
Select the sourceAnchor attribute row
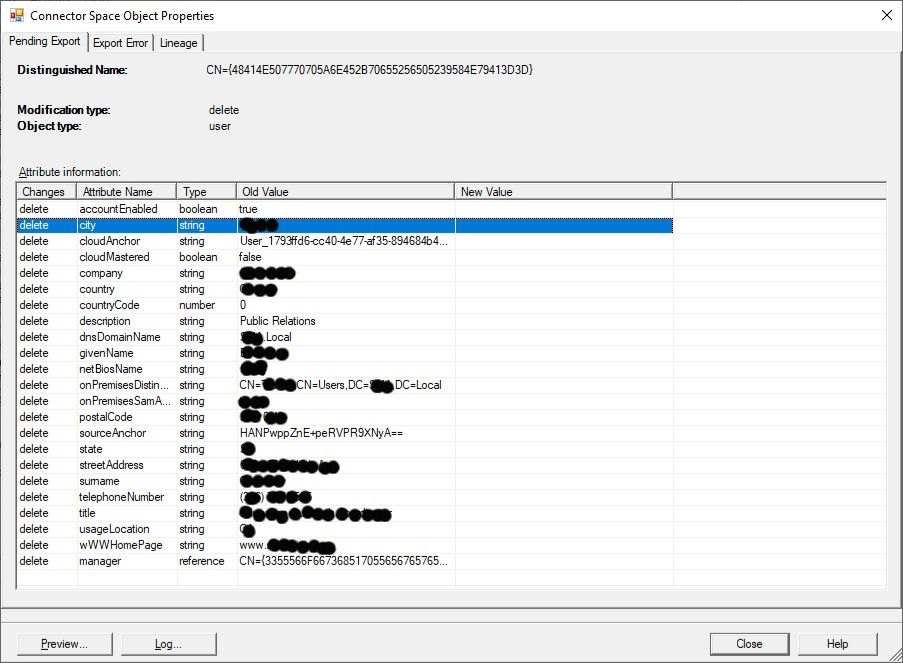click(x=345, y=433)
